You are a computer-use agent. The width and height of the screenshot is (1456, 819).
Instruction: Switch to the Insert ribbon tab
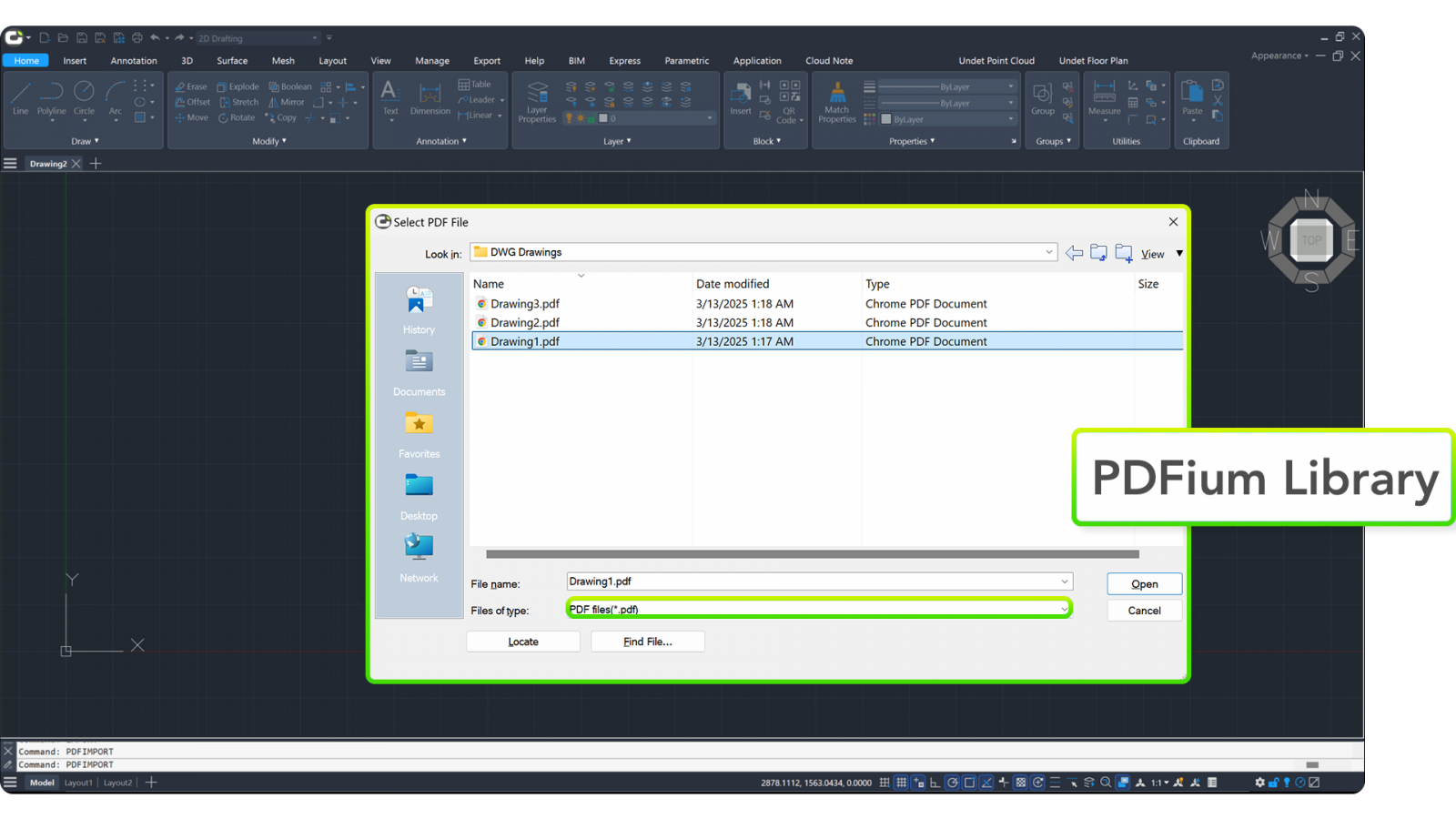tap(75, 61)
